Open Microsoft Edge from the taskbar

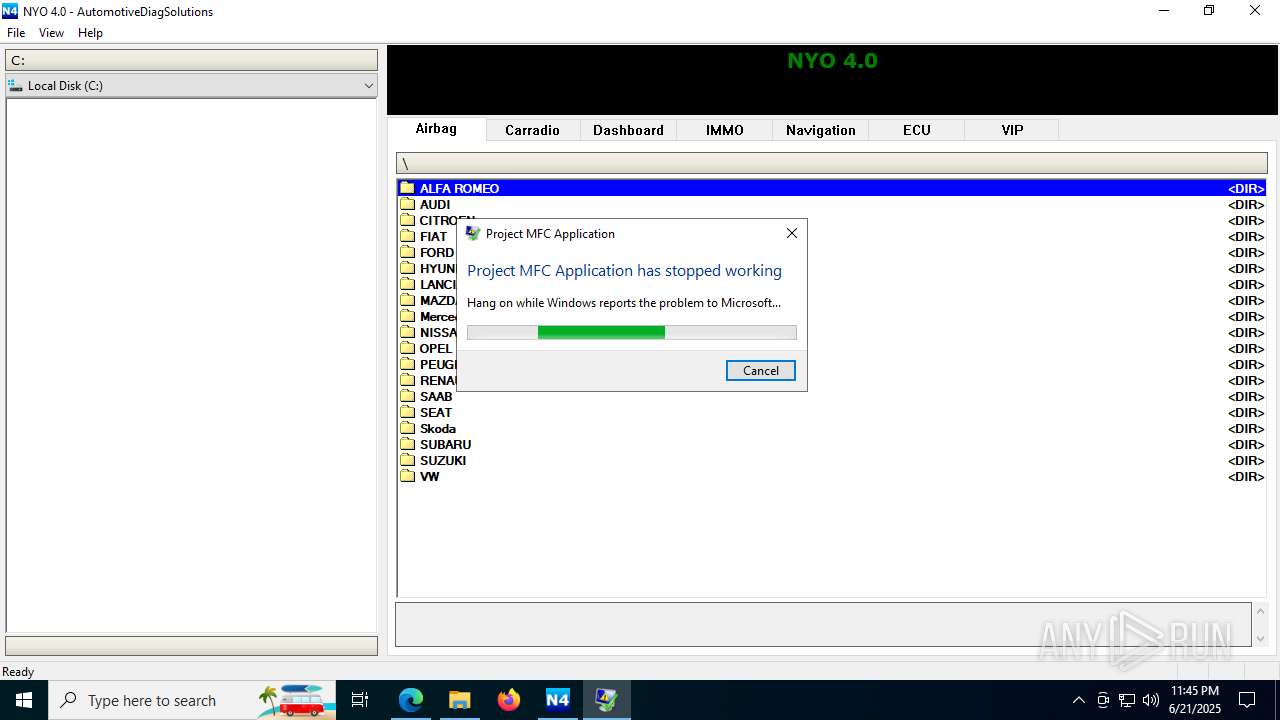pos(411,700)
